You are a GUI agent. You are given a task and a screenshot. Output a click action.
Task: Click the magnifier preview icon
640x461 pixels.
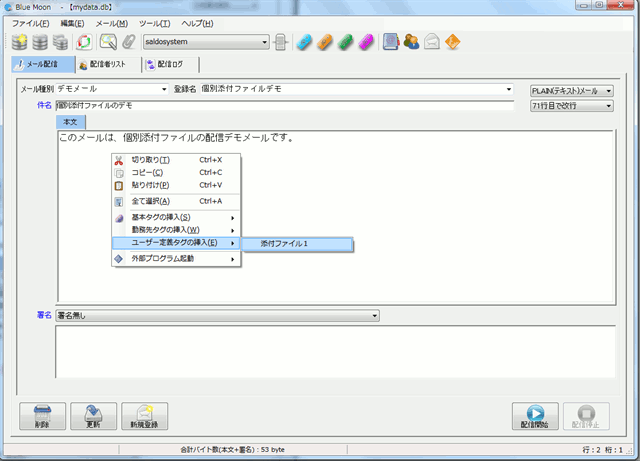[x=108, y=42]
